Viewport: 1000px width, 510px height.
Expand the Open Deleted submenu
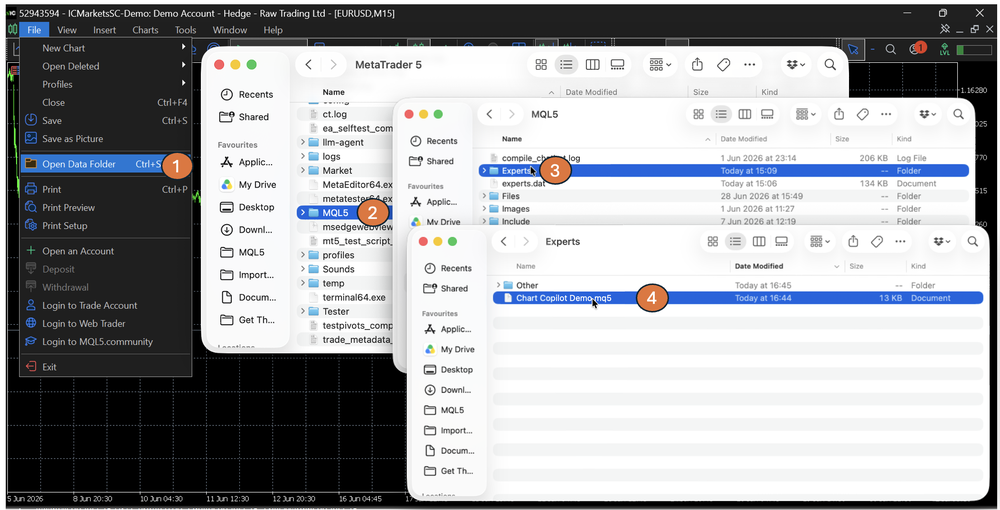point(106,66)
